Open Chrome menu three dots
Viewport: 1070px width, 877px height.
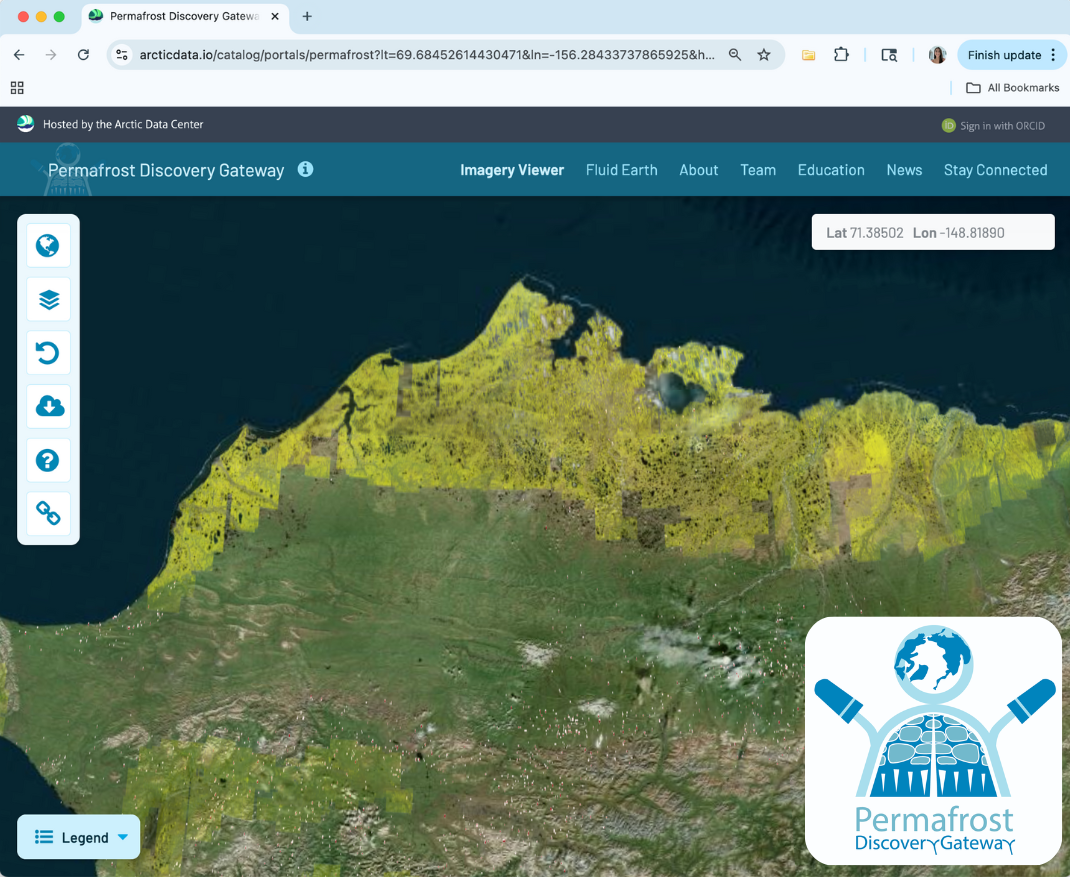click(1053, 55)
